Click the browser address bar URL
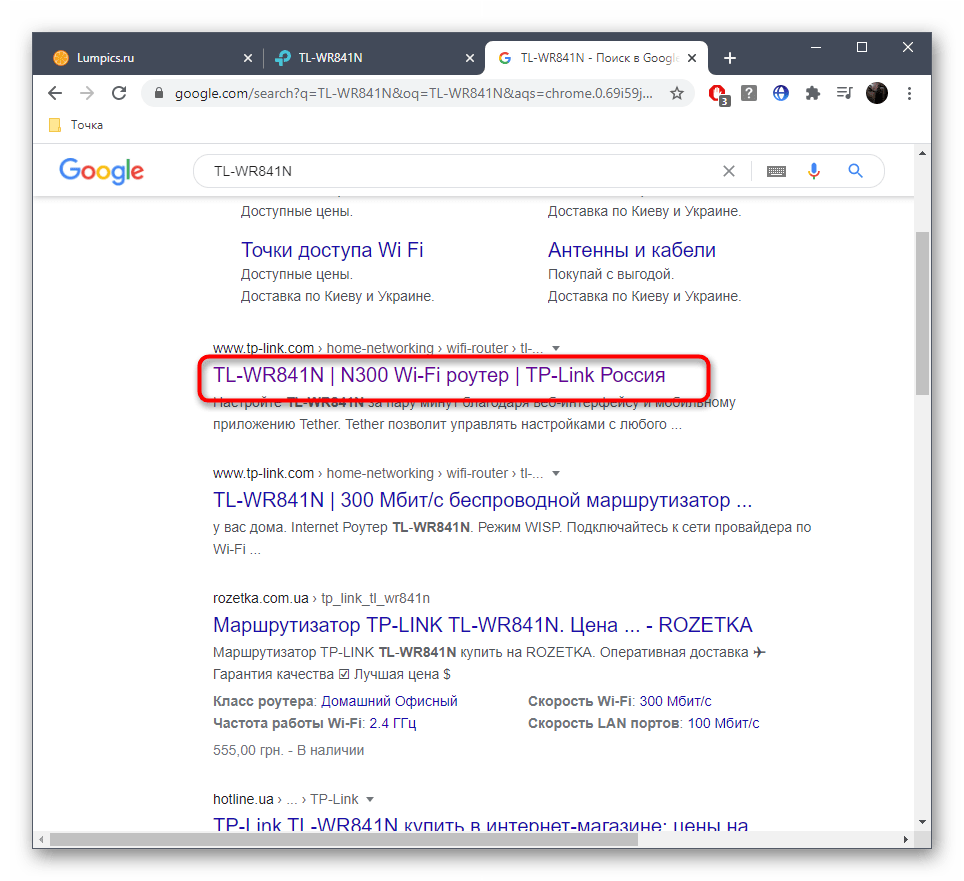The height and width of the screenshot is (881, 964). (x=413, y=93)
